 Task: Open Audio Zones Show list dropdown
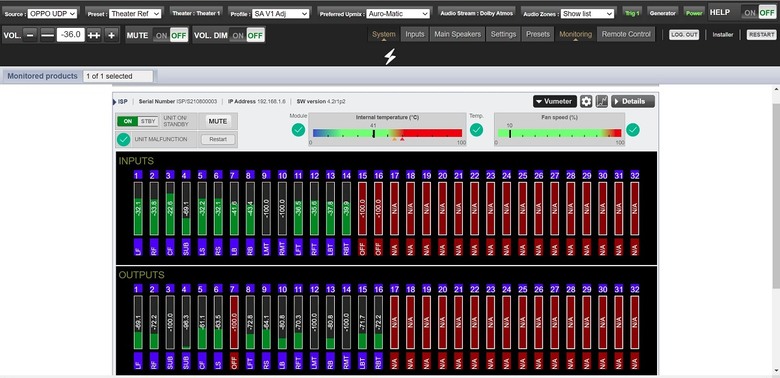coord(587,13)
